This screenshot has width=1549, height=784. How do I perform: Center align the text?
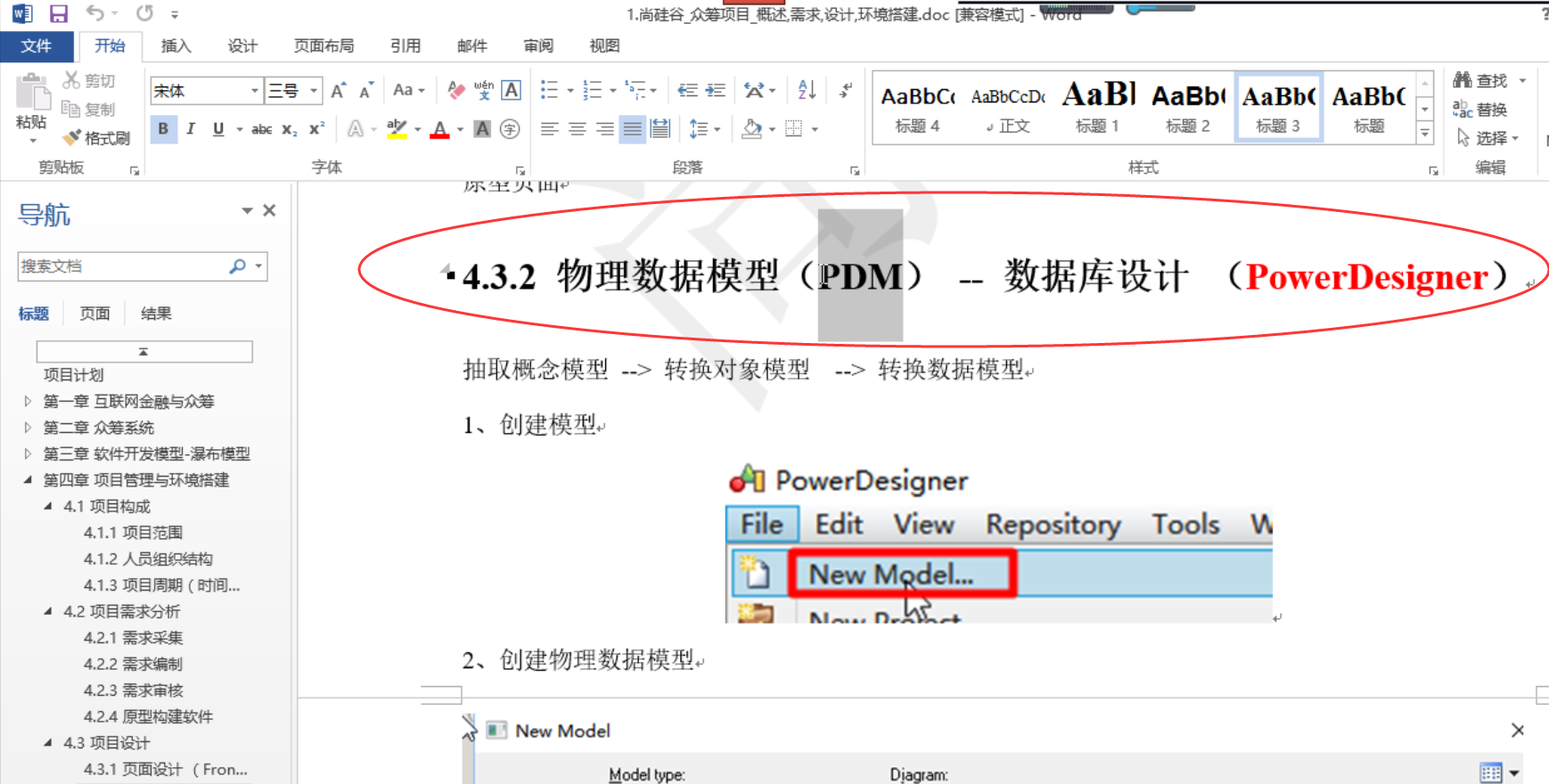coord(578,129)
